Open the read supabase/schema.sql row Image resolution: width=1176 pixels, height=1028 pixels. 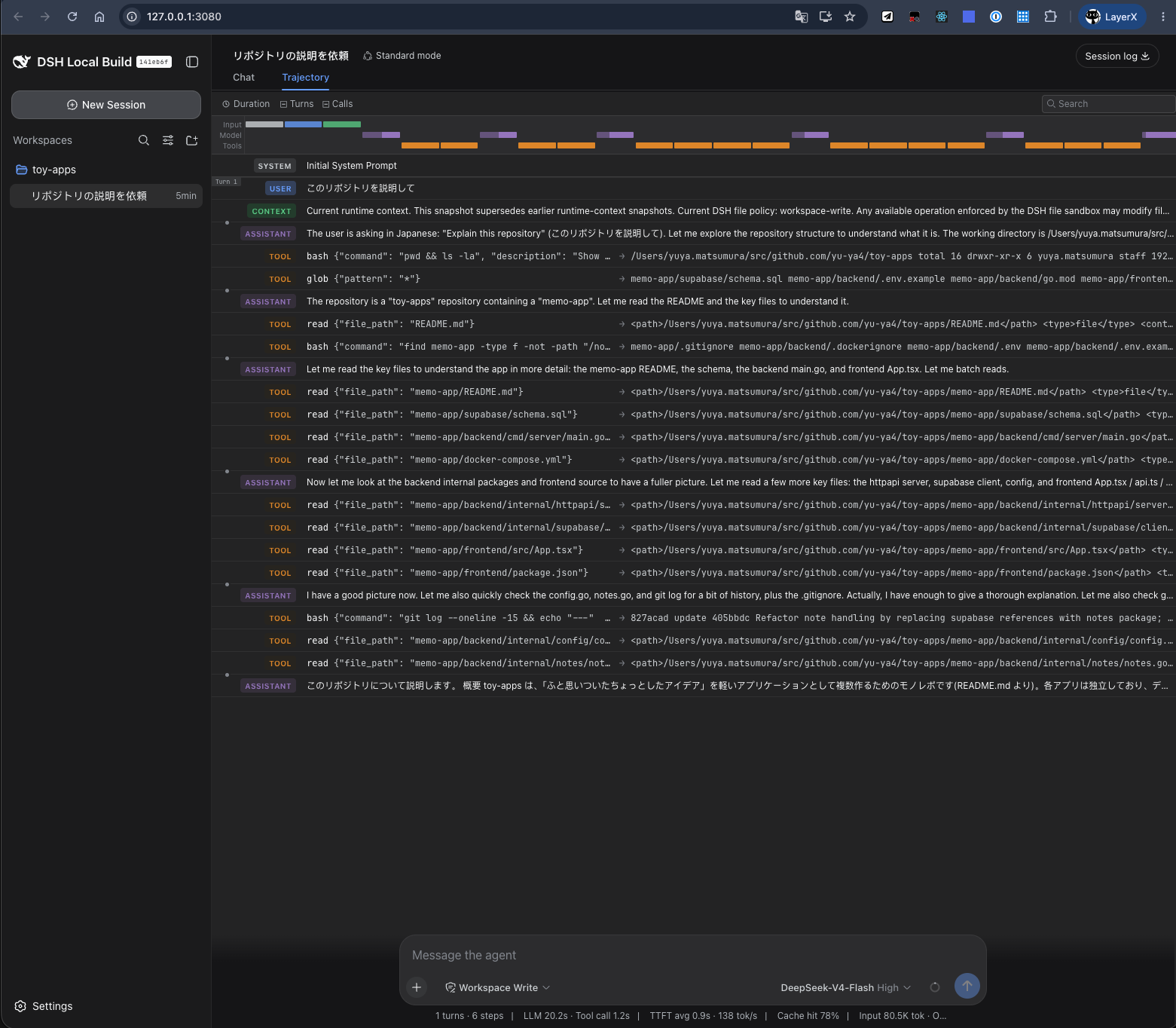pos(693,415)
